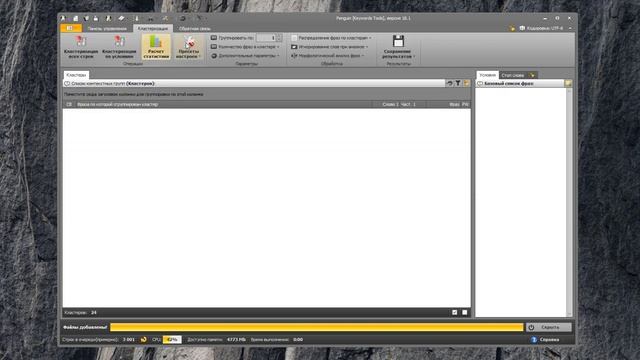Image resolution: width=640 pixels, height=360 pixels.
Task: Click the undo arrow icon in clusters header
Action: point(449,83)
